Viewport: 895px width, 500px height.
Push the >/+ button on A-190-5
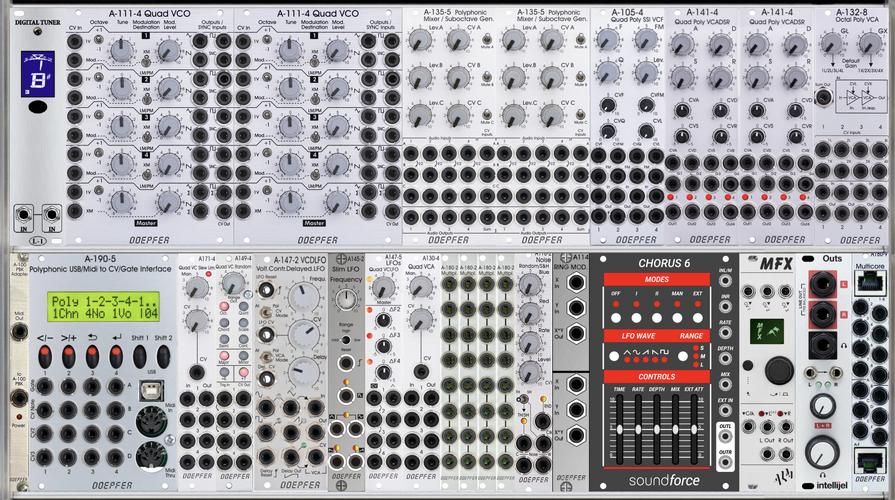click(68, 356)
